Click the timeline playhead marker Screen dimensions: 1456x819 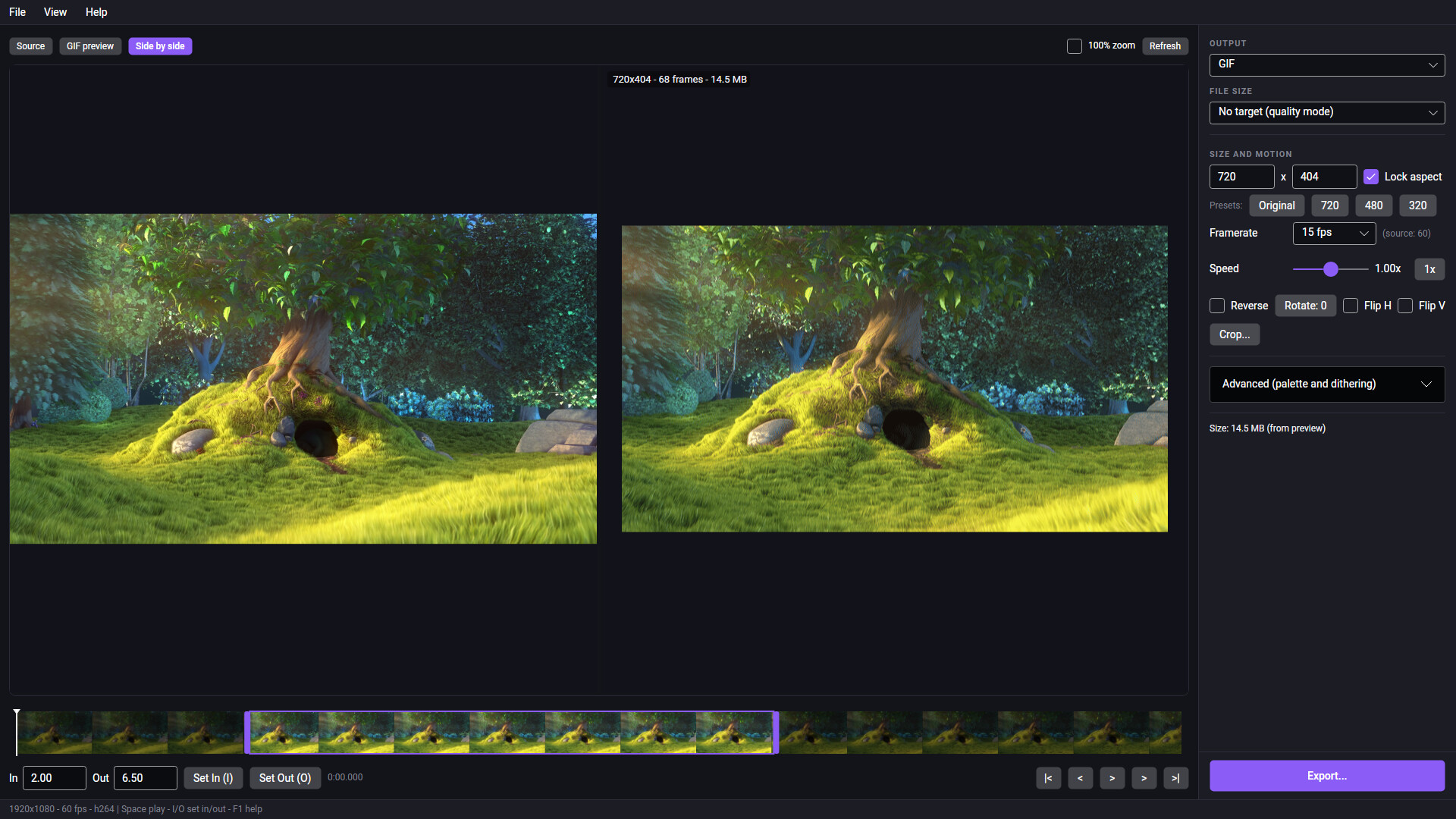tap(17, 732)
